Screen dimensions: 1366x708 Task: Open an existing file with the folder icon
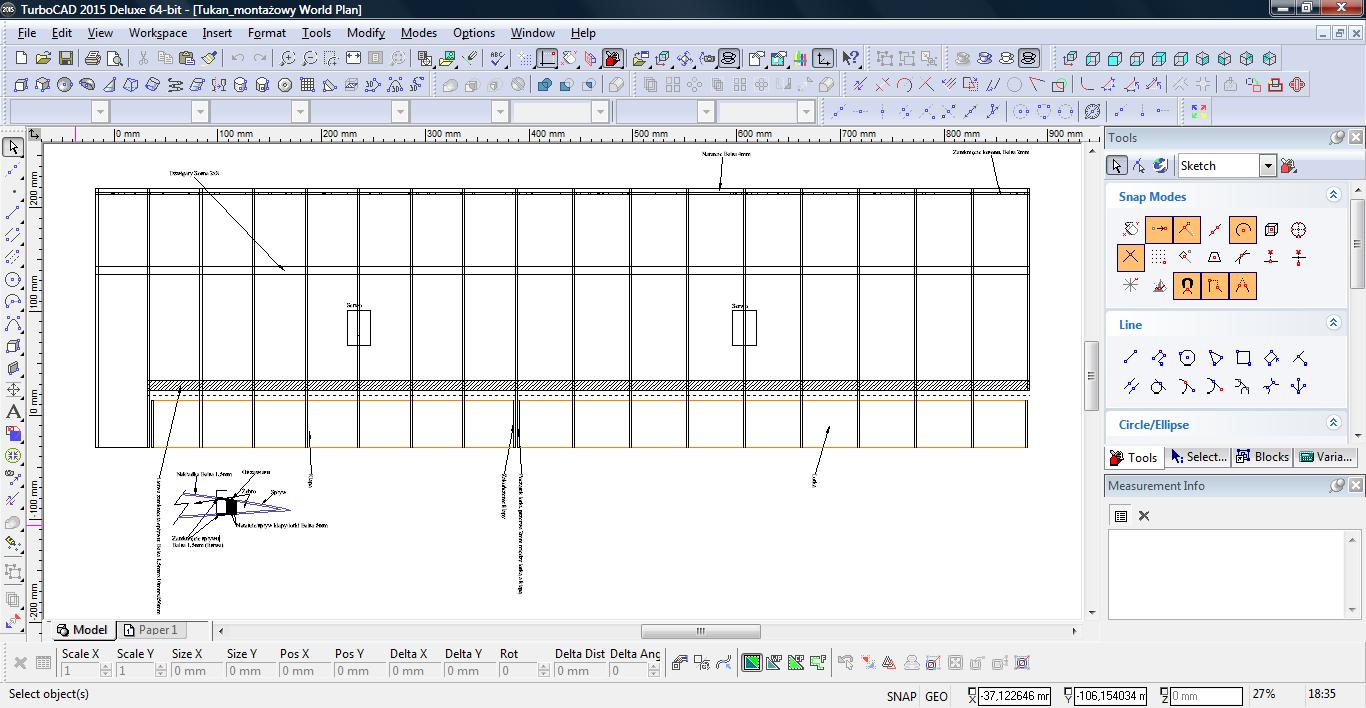click(43, 59)
